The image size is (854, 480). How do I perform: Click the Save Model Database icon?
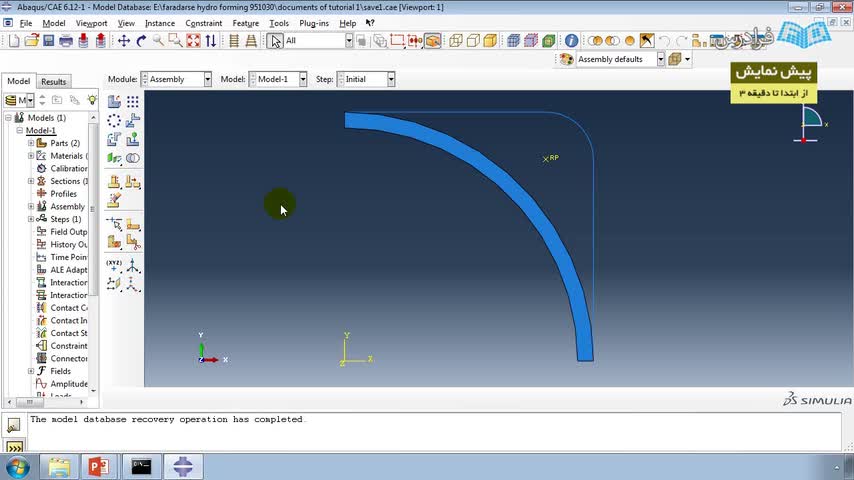pyautogui.click(x=48, y=41)
